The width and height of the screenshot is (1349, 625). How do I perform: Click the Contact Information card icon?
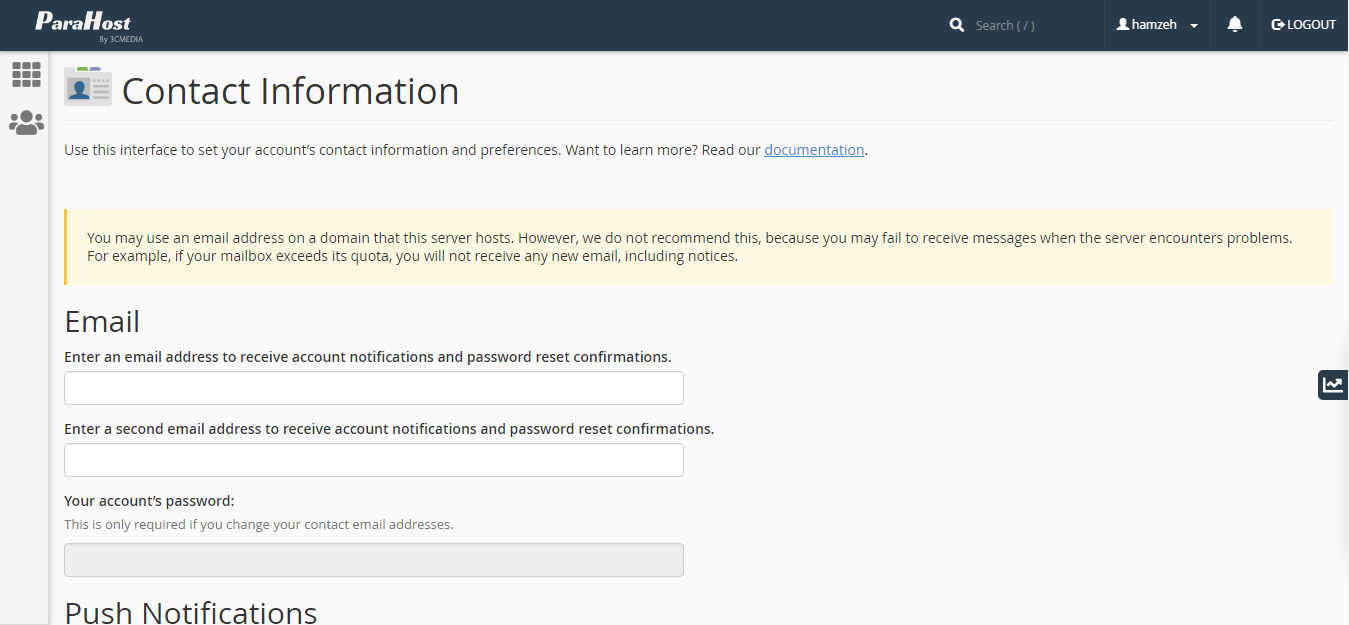[x=88, y=88]
